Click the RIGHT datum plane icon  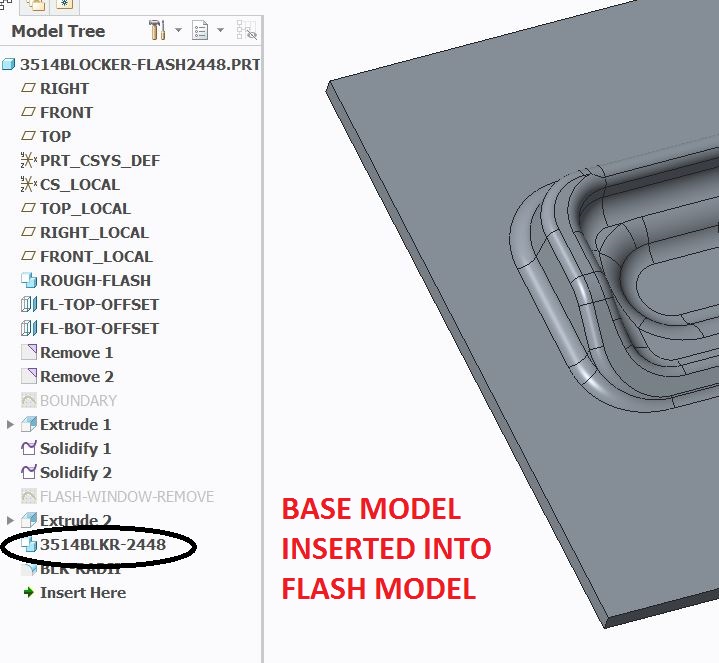tap(28, 88)
